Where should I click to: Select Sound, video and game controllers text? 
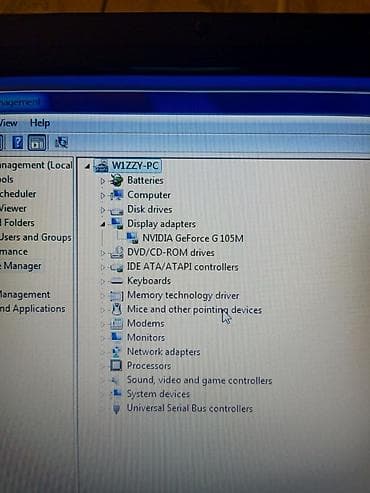coord(199,380)
